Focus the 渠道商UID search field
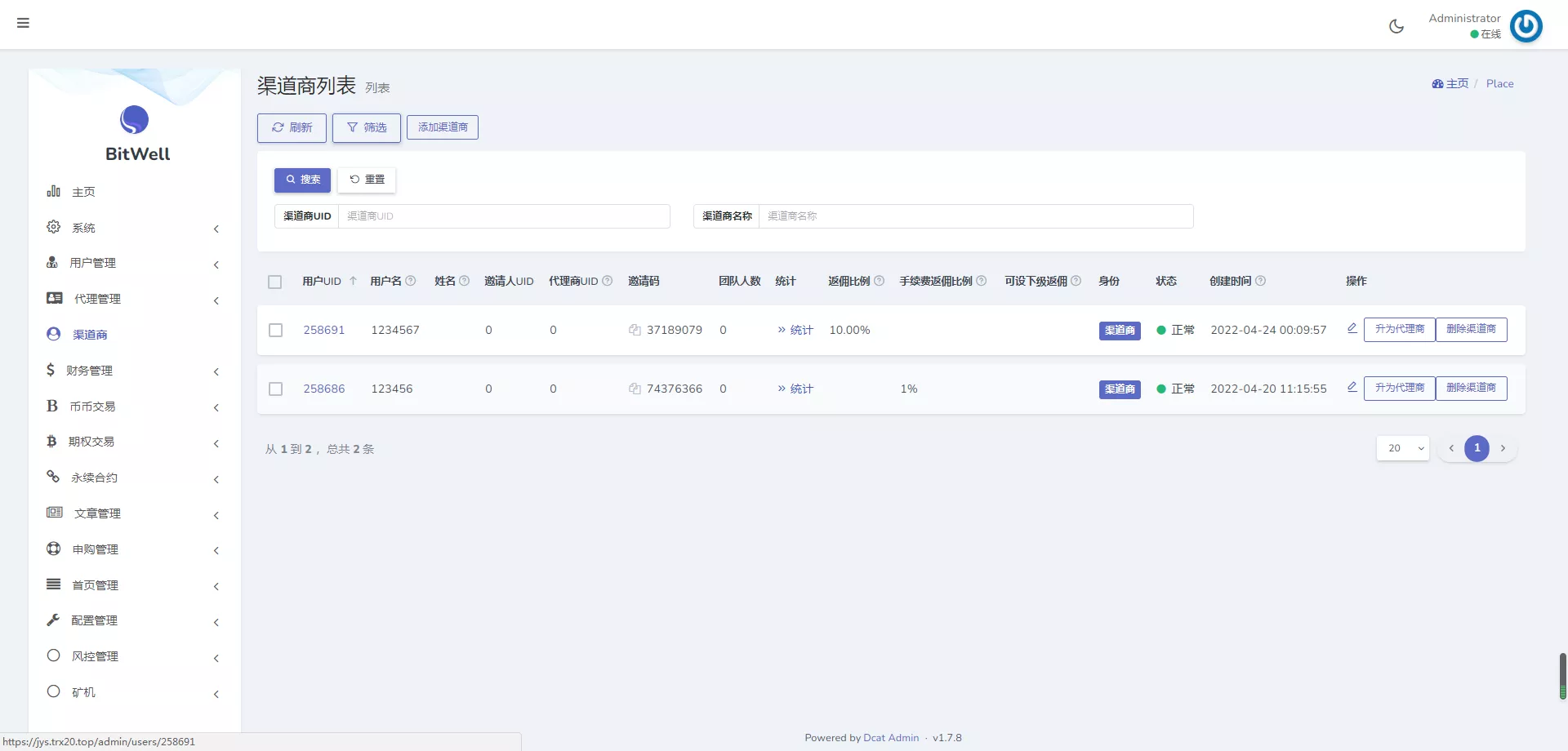 click(504, 216)
